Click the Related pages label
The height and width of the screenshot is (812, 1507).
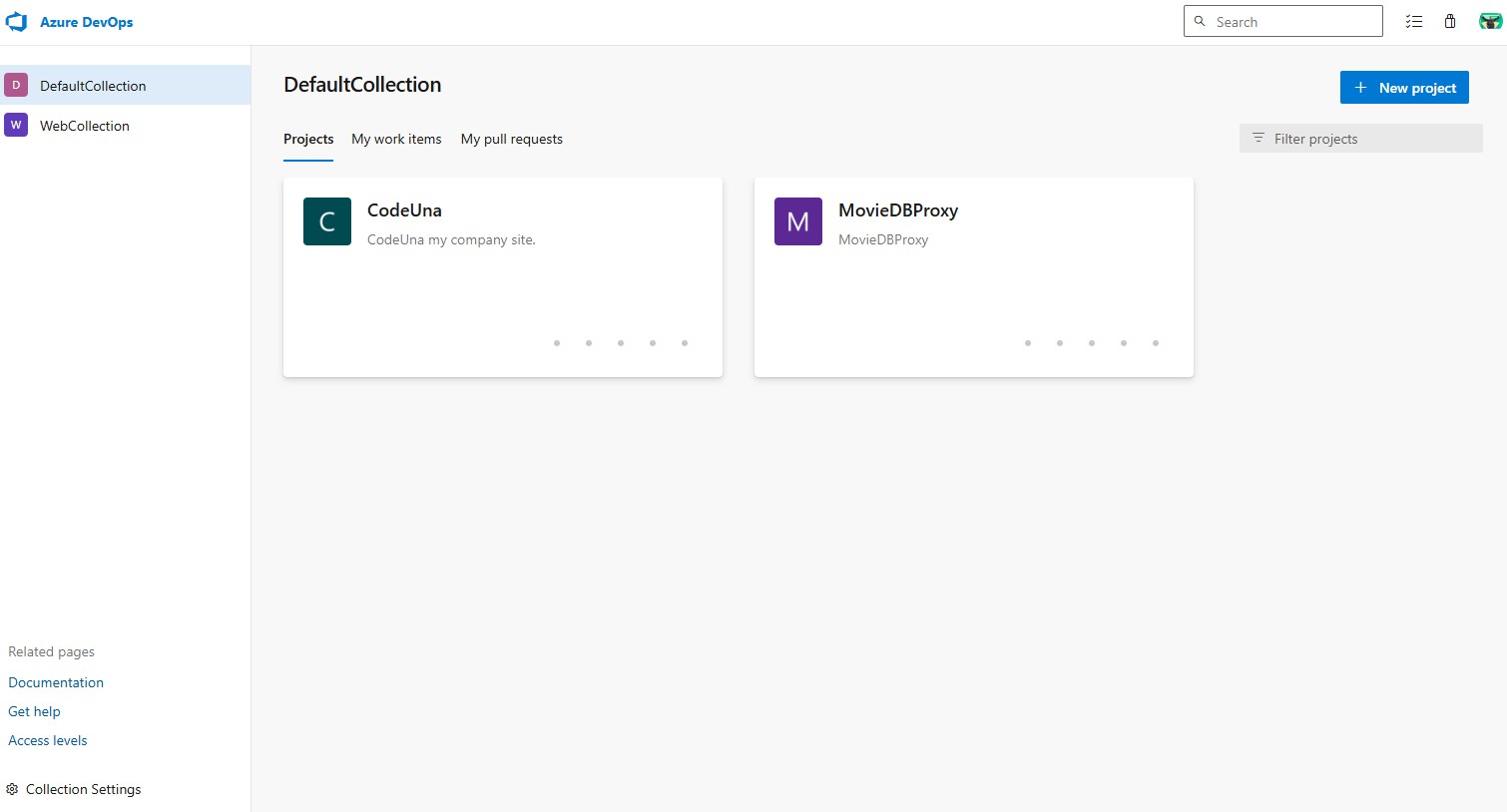point(51,651)
